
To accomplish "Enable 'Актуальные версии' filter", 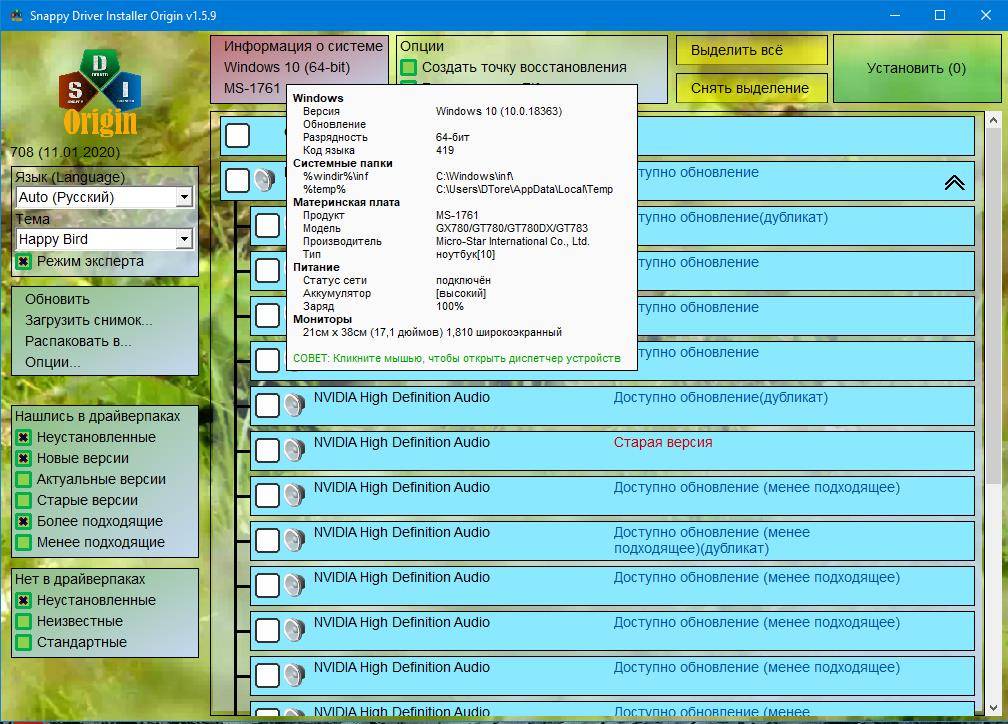I will pos(23,480).
